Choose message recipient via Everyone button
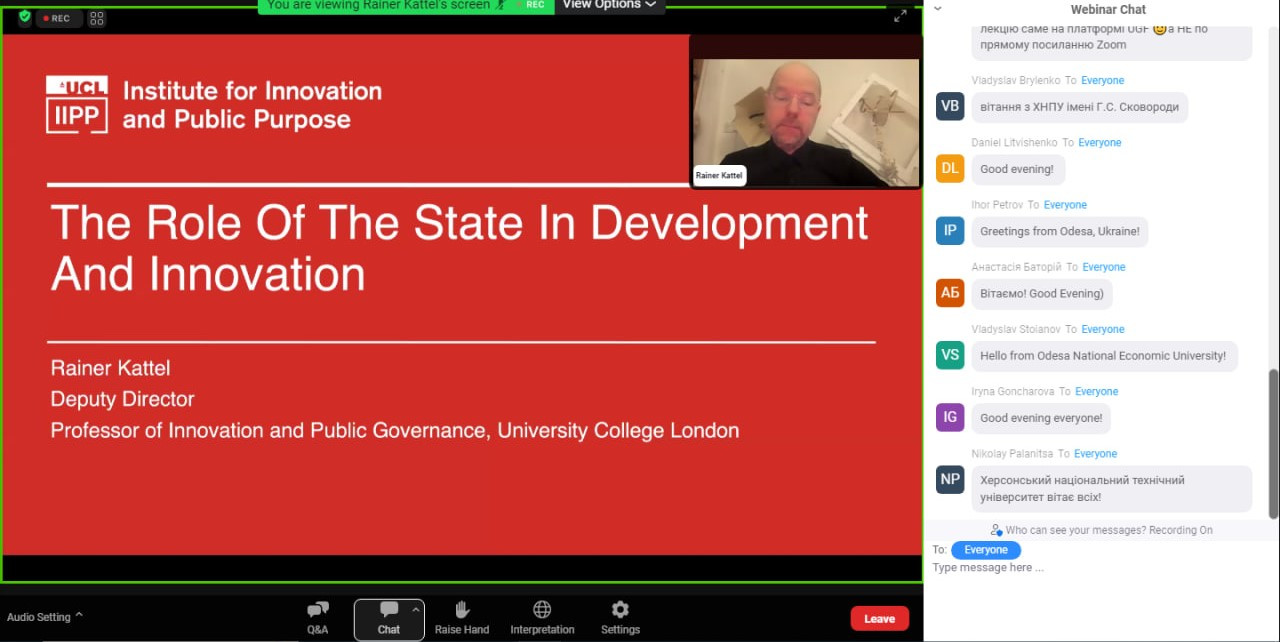The width and height of the screenshot is (1280, 642). (x=986, y=550)
